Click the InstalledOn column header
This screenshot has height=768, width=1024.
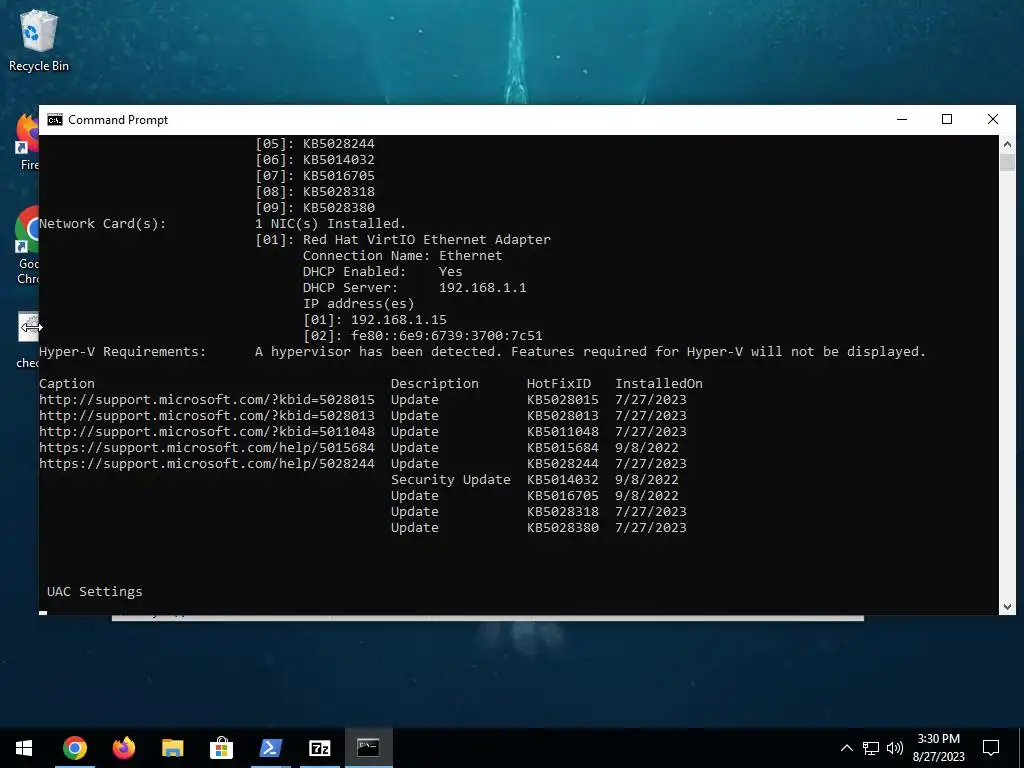click(659, 384)
